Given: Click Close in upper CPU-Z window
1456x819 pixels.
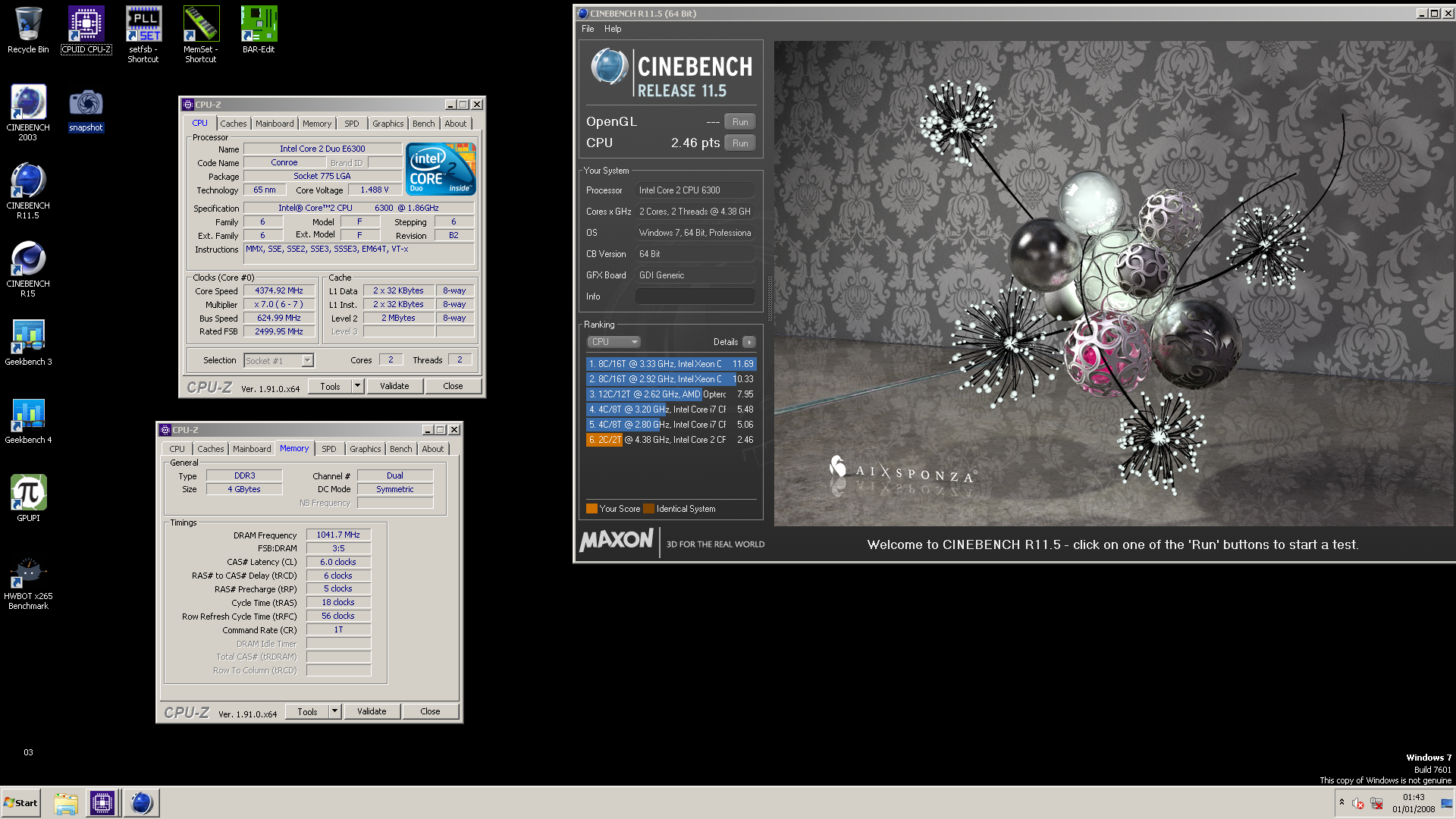Looking at the screenshot, I should point(453,386).
